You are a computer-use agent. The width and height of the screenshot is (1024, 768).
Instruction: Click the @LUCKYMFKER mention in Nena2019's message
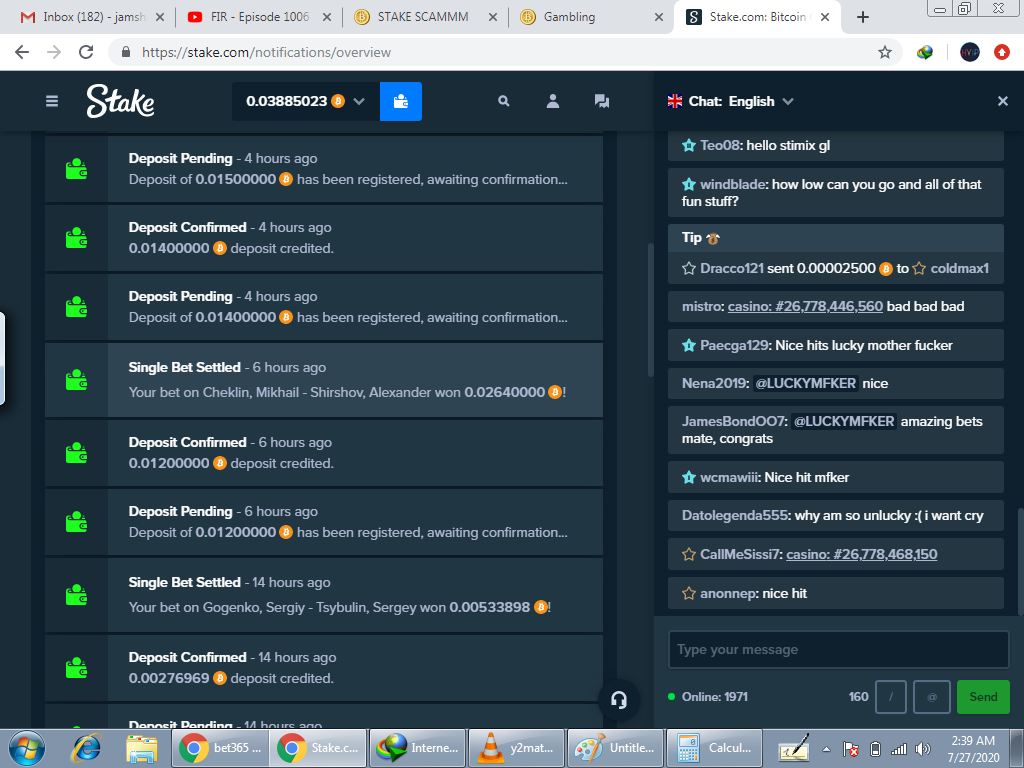pyautogui.click(x=805, y=383)
